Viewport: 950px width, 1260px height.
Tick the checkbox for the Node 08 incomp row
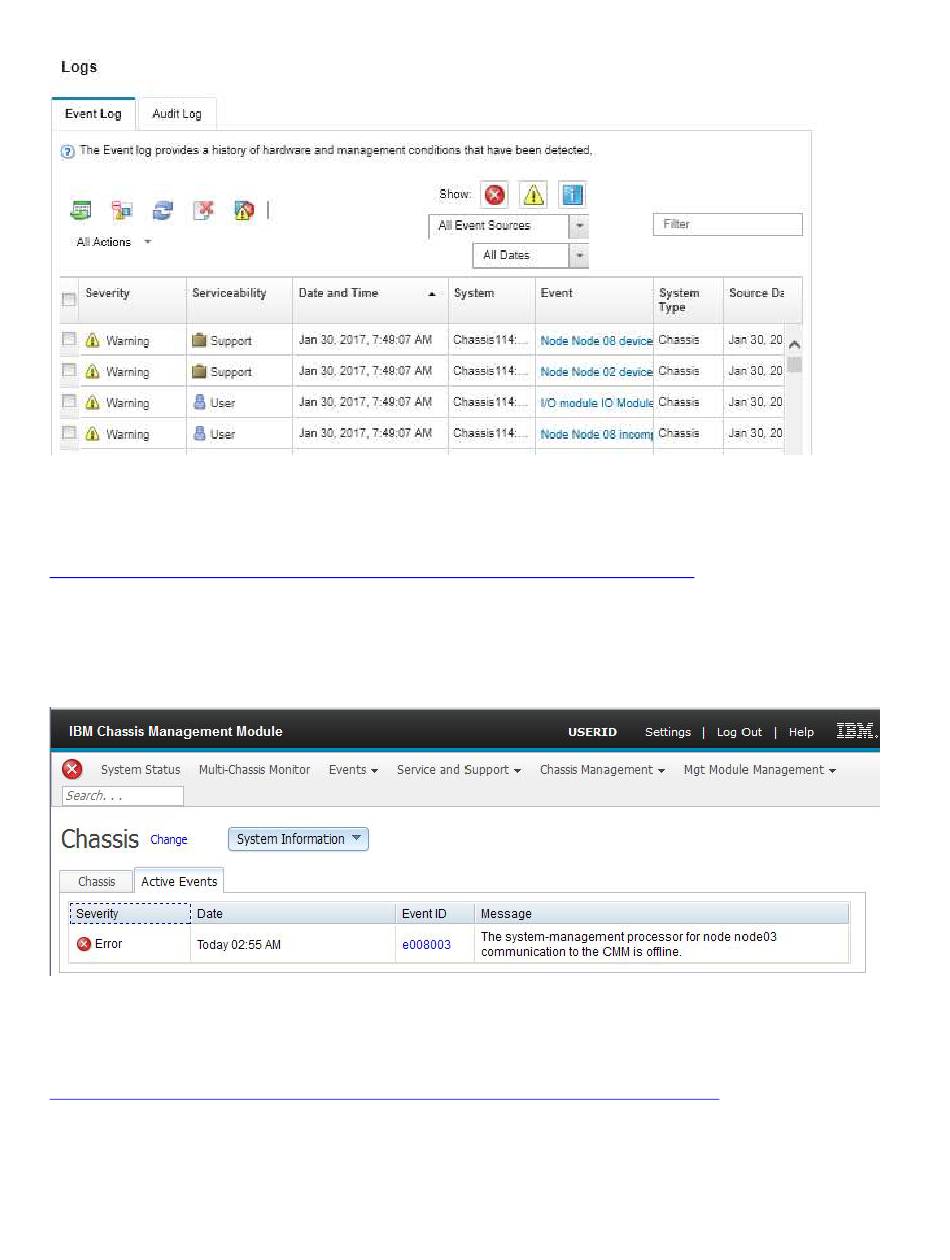(x=69, y=433)
